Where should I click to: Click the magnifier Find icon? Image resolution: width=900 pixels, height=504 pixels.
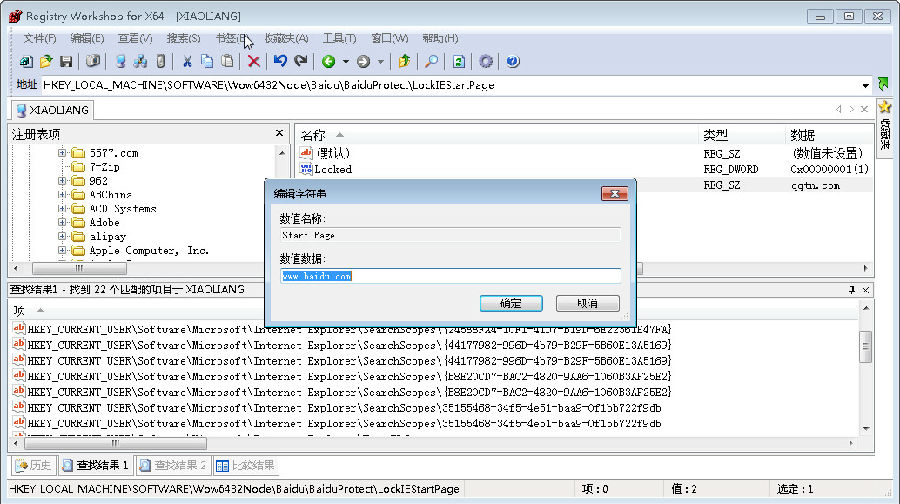point(432,61)
